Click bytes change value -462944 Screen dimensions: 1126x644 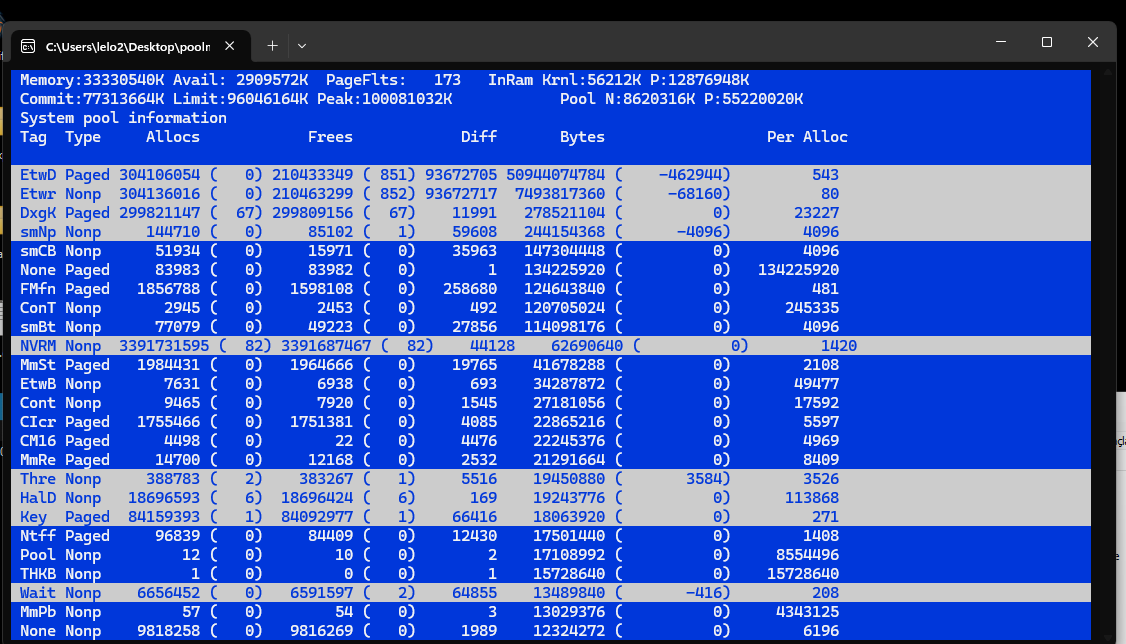(x=690, y=175)
